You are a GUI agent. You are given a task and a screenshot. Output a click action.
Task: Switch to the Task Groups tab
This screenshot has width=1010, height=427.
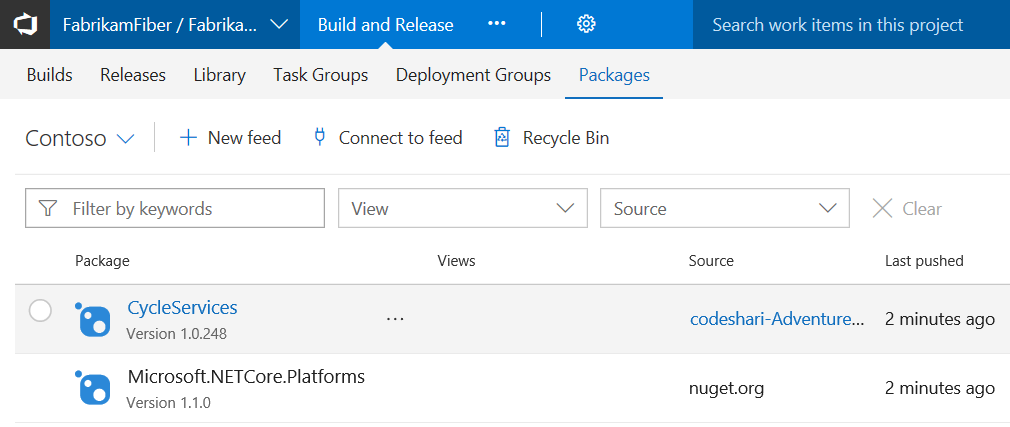coord(321,75)
